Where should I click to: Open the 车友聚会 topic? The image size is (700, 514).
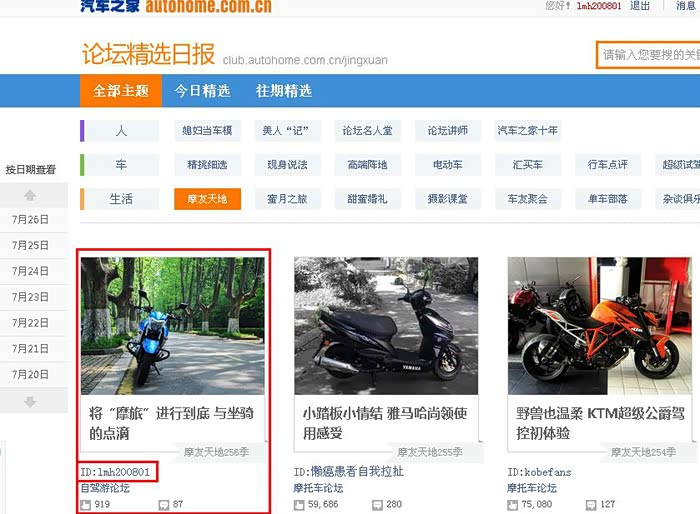[528, 199]
